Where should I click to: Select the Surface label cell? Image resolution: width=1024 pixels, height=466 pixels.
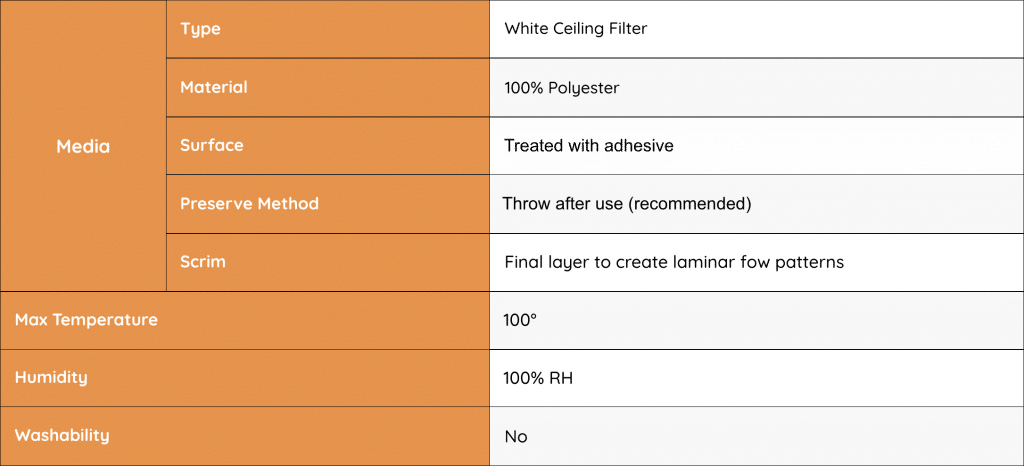tap(212, 145)
